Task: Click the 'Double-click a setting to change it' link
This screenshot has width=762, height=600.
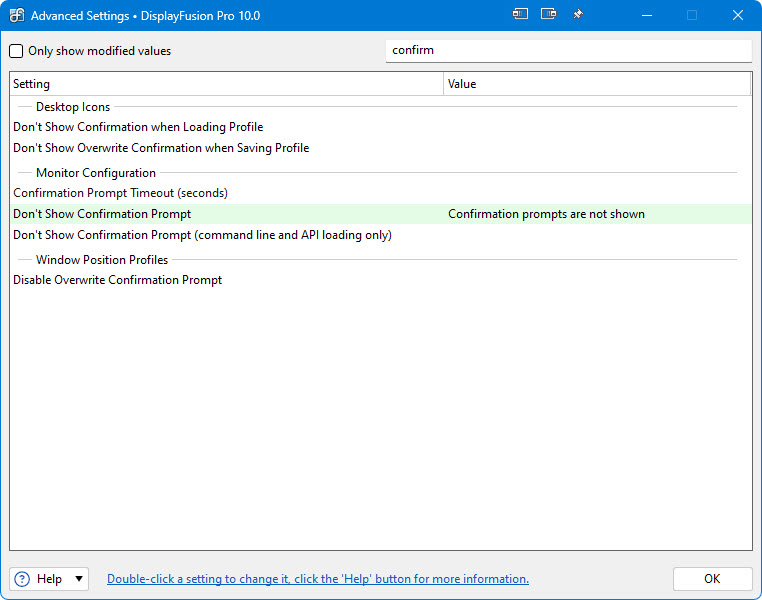Action: (x=318, y=579)
